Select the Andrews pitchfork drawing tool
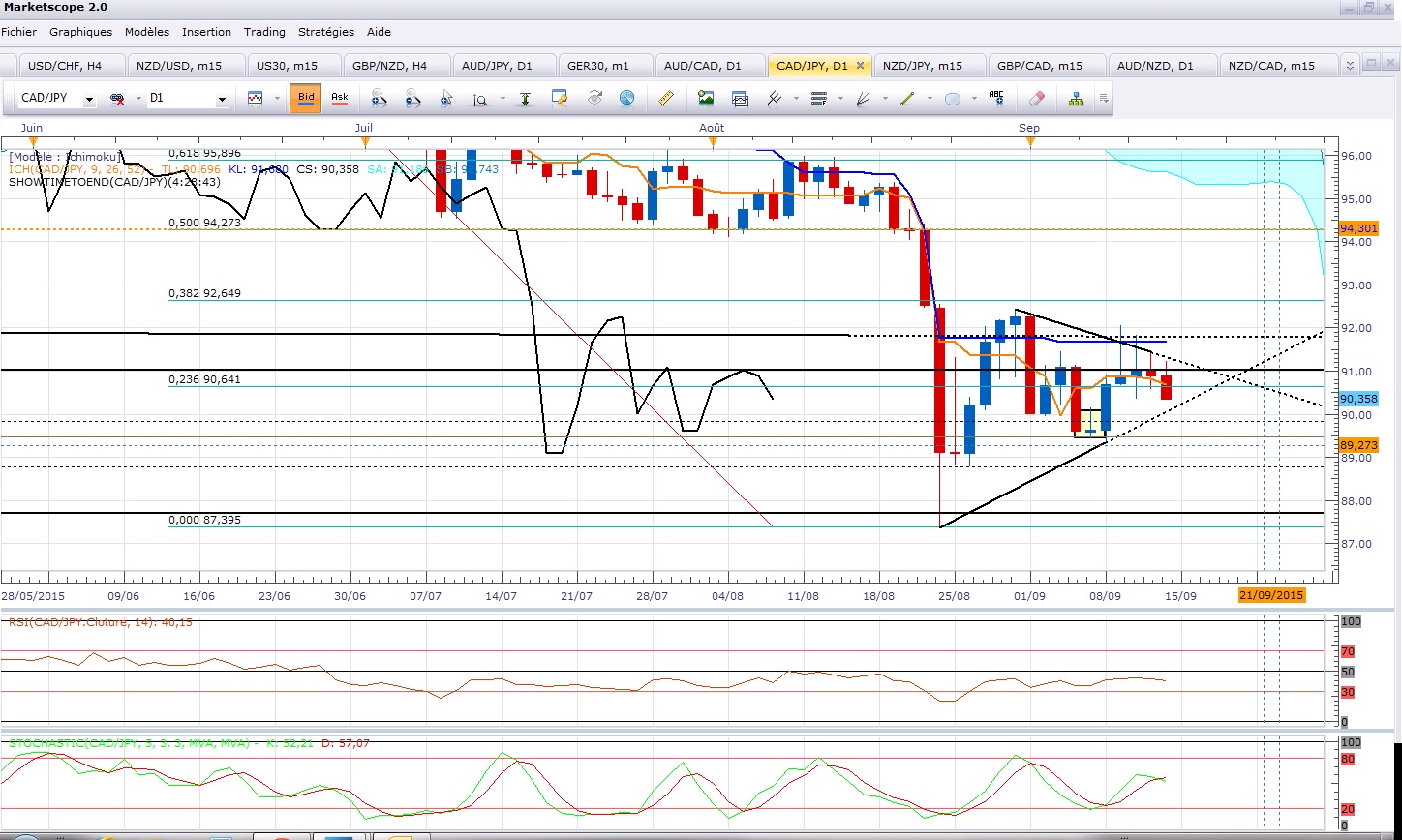Image resolution: width=1402 pixels, height=840 pixels. [x=775, y=99]
